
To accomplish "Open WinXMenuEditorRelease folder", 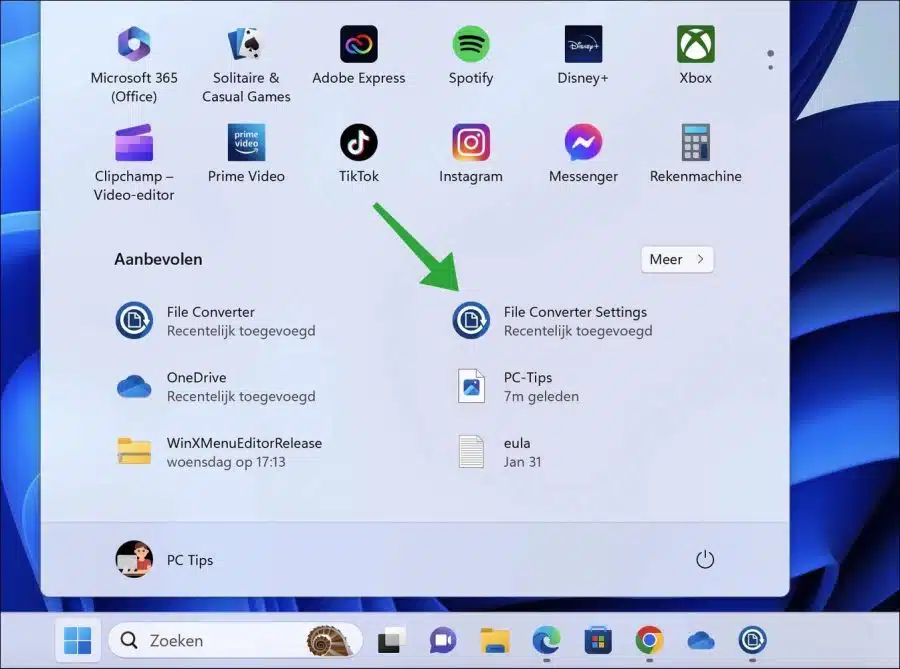I will (219, 452).
